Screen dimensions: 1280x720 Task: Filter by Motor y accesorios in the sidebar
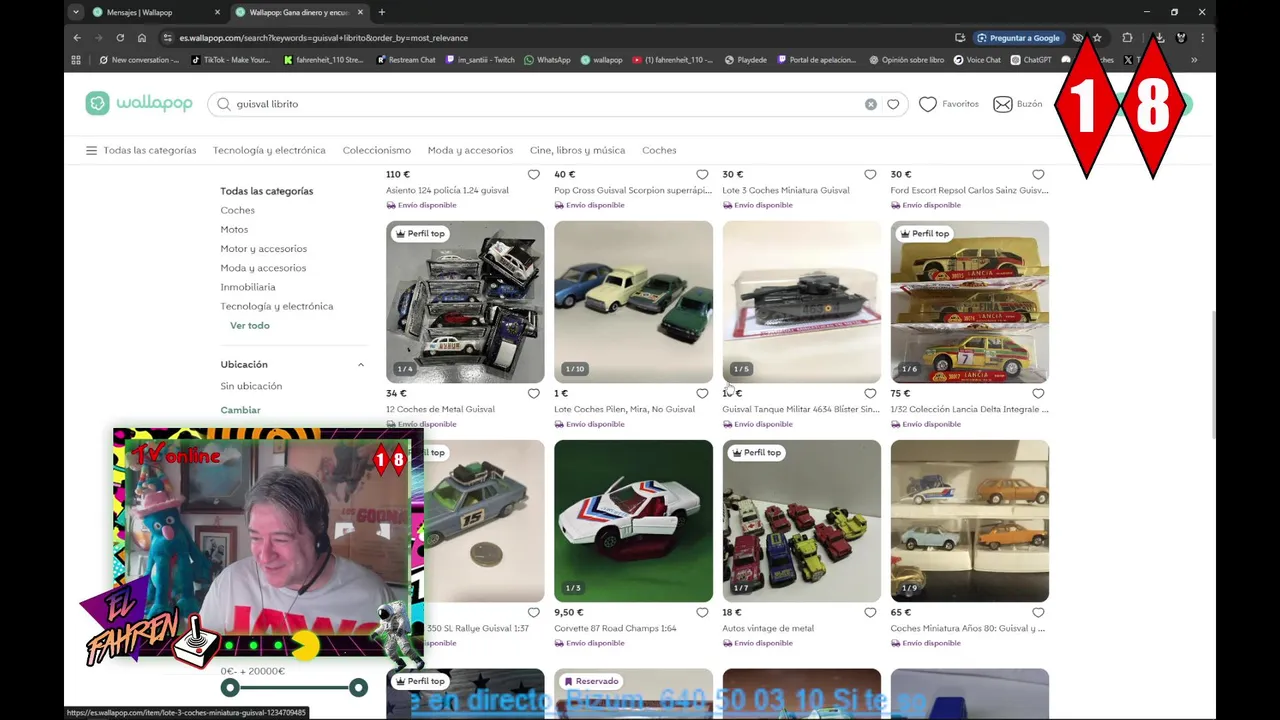coord(264,249)
